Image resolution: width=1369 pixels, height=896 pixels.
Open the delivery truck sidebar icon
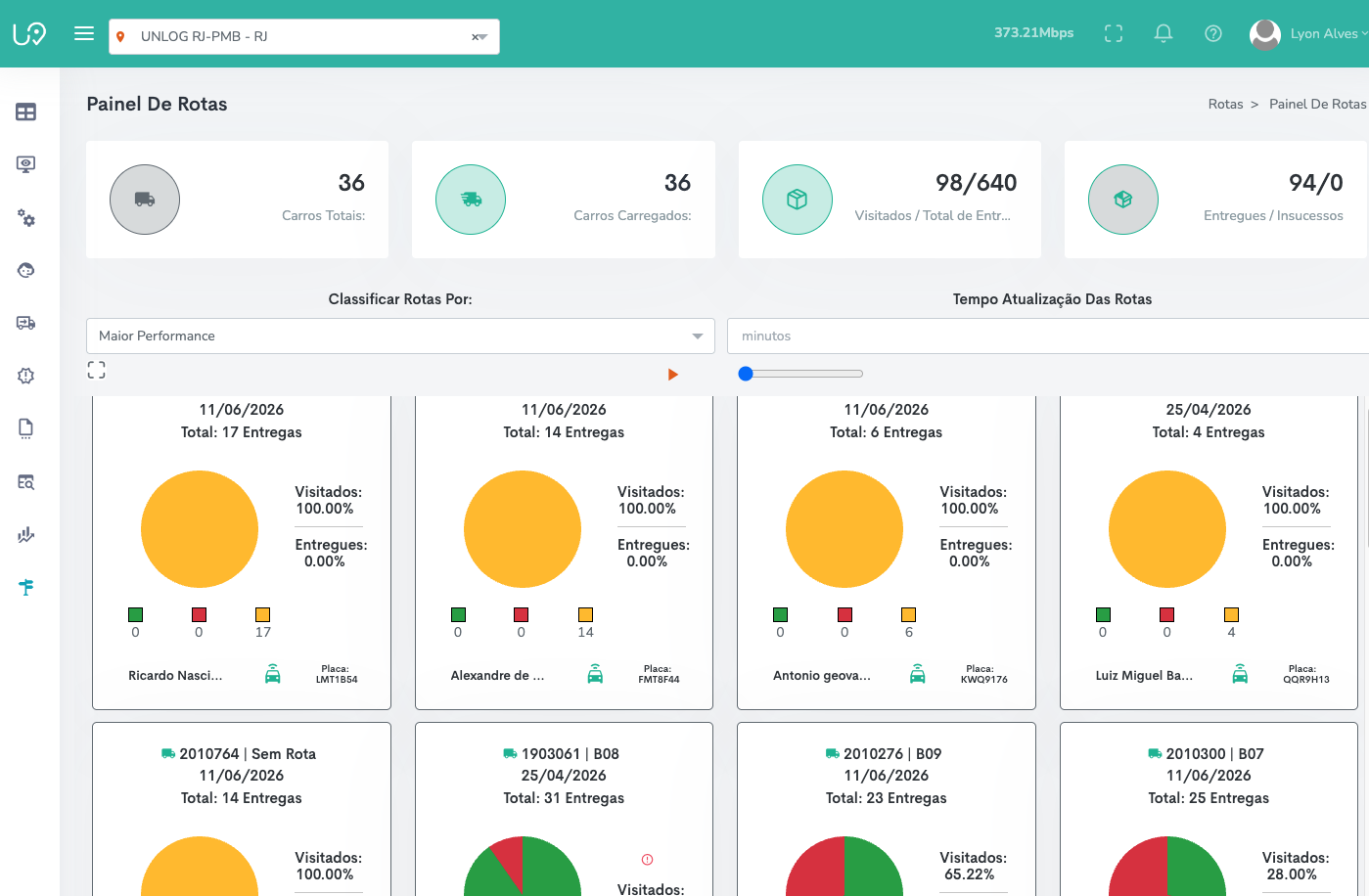click(x=26, y=323)
